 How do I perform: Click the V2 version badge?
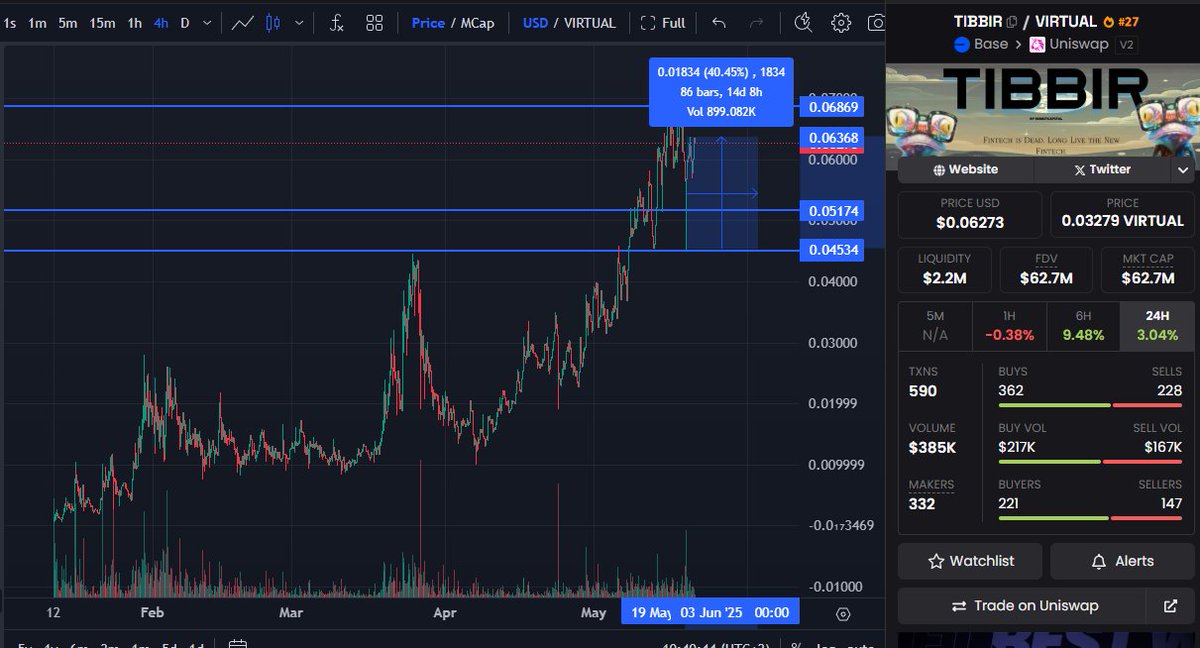[1125, 44]
